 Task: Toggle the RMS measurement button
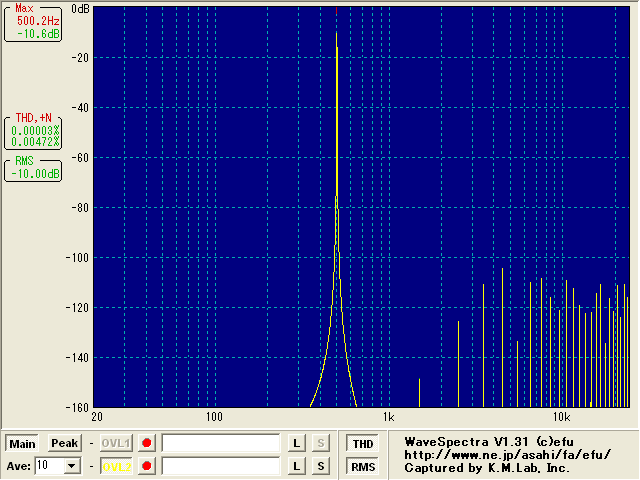(x=363, y=467)
